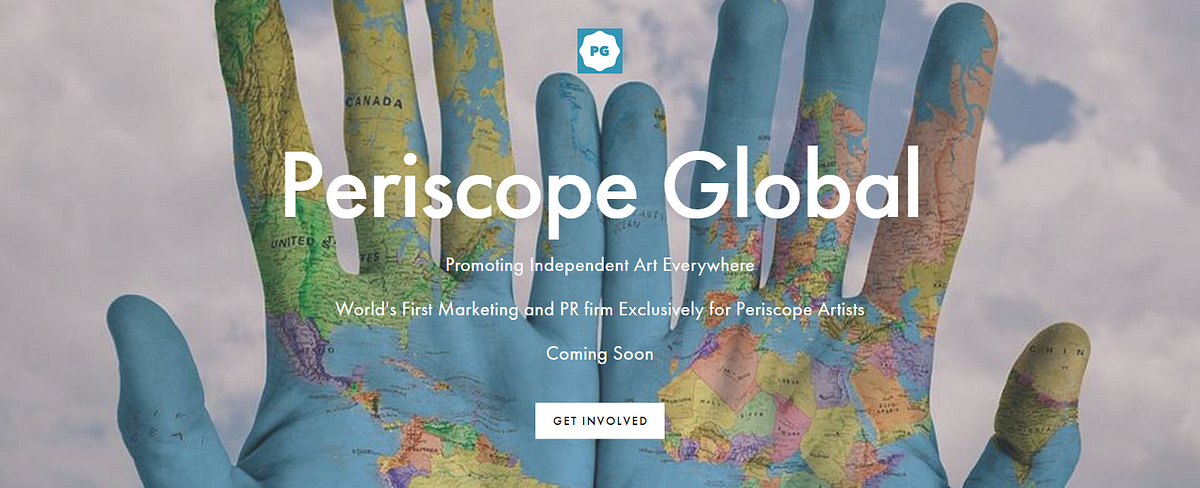Click the PG logo badge icon

pos(600,51)
